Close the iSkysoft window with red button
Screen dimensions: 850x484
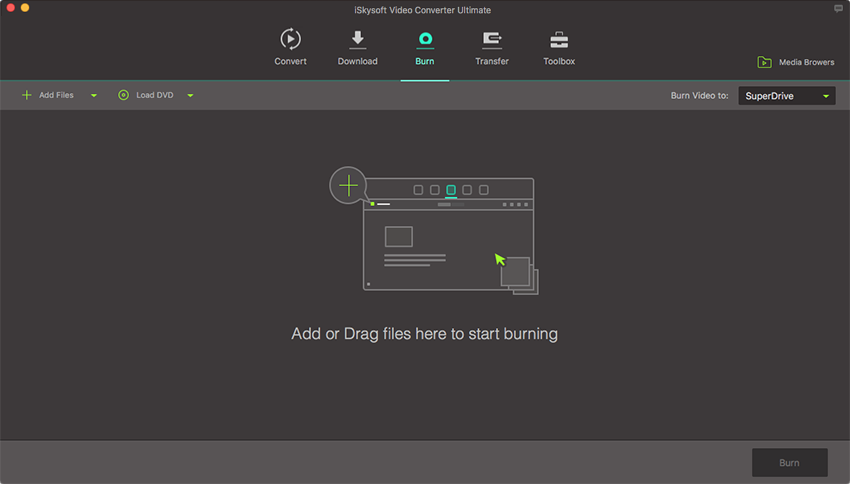9,8
